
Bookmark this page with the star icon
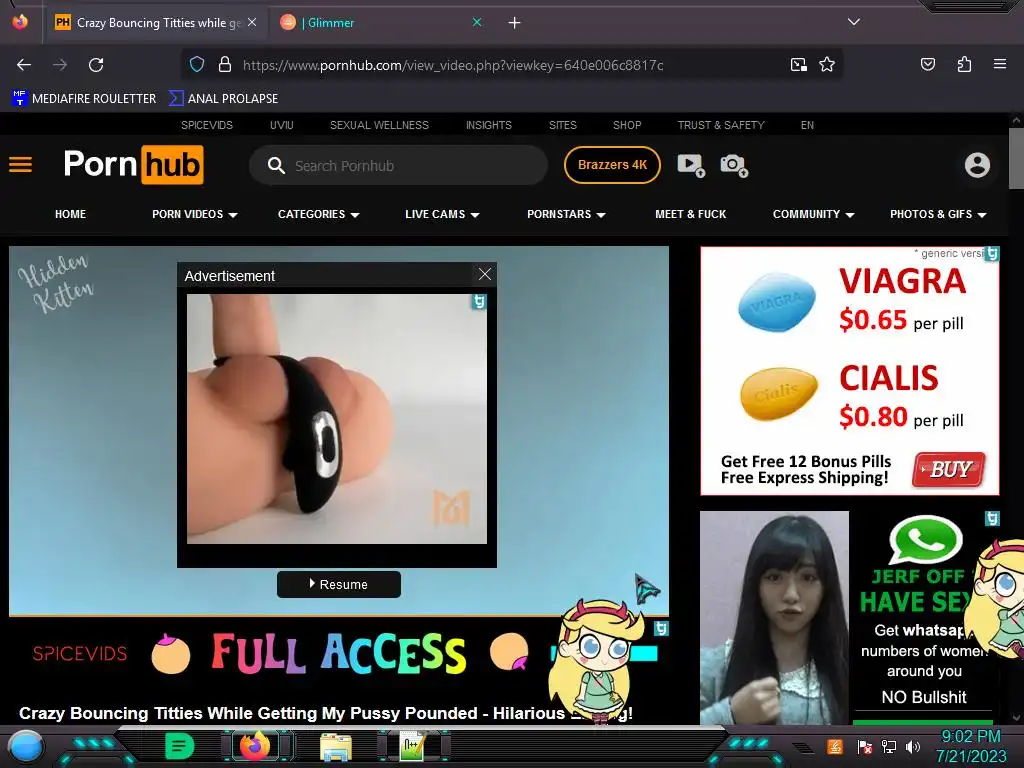(x=827, y=65)
